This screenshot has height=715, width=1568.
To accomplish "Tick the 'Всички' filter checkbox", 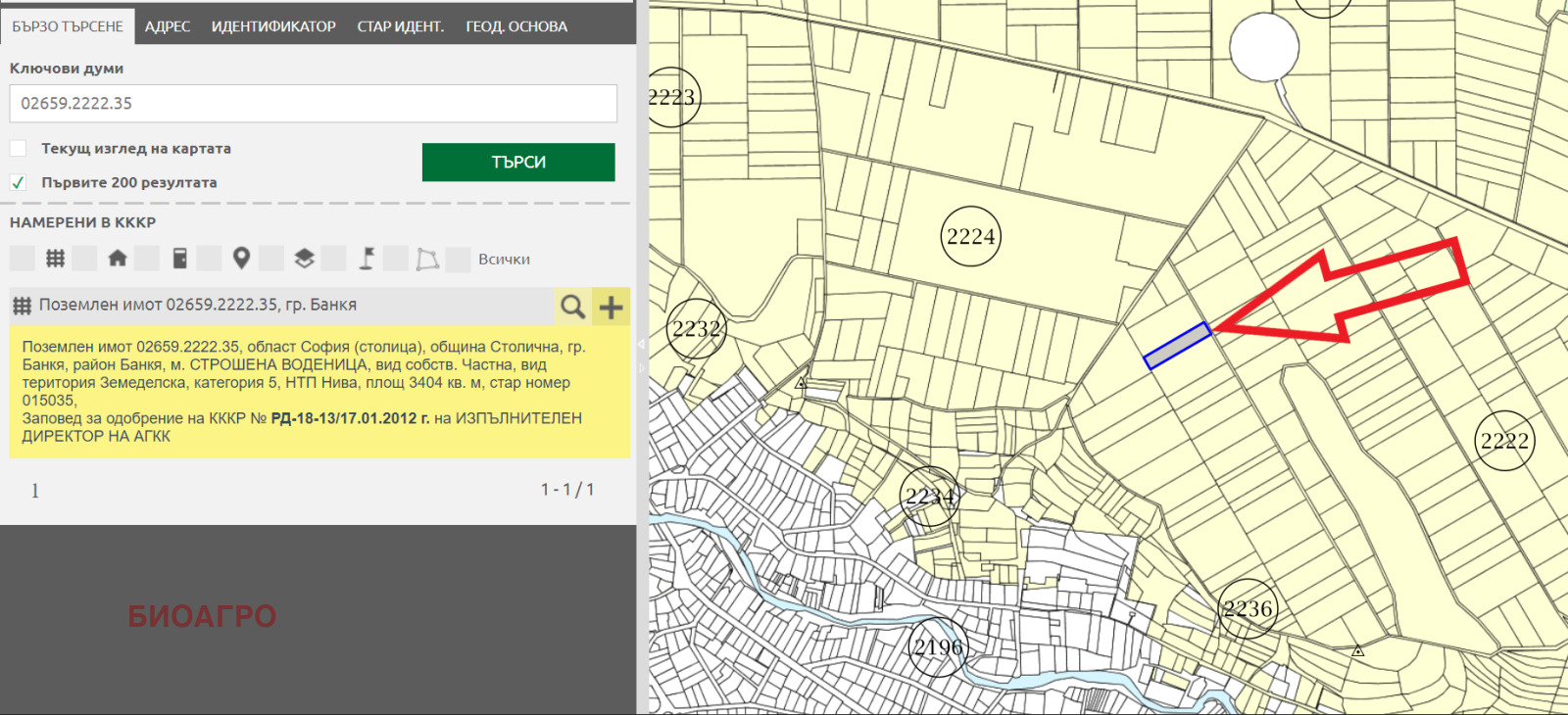I will point(458,260).
